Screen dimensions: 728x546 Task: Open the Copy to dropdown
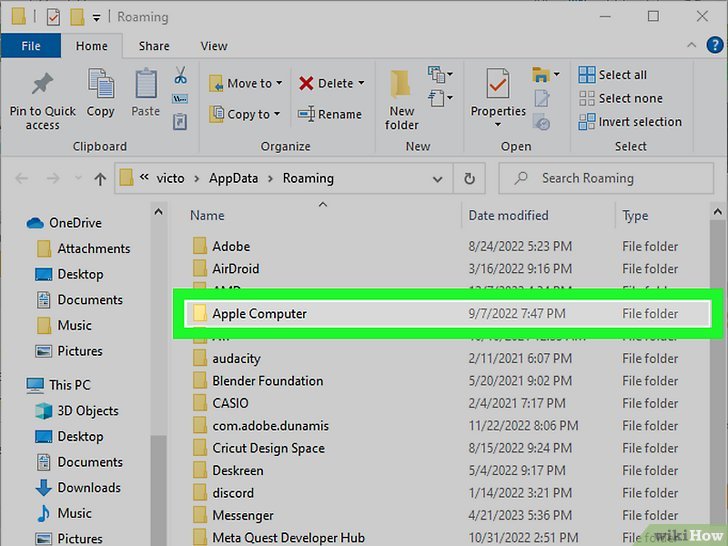245,114
